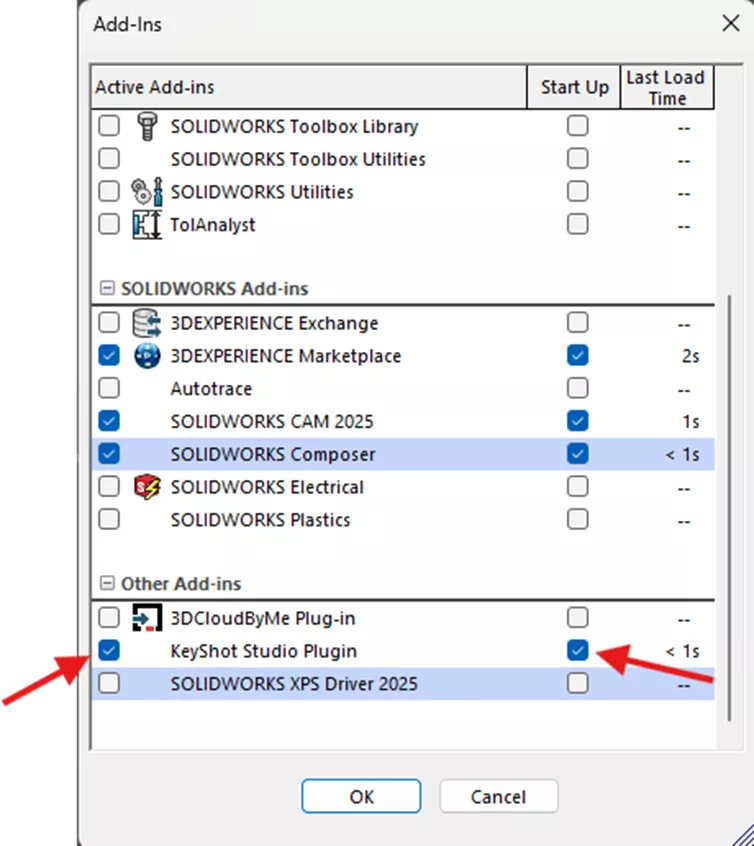Image resolution: width=754 pixels, height=846 pixels.
Task: Enable SOLIDWORKS XPS Driver 2025 active checkbox
Action: coord(109,684)
